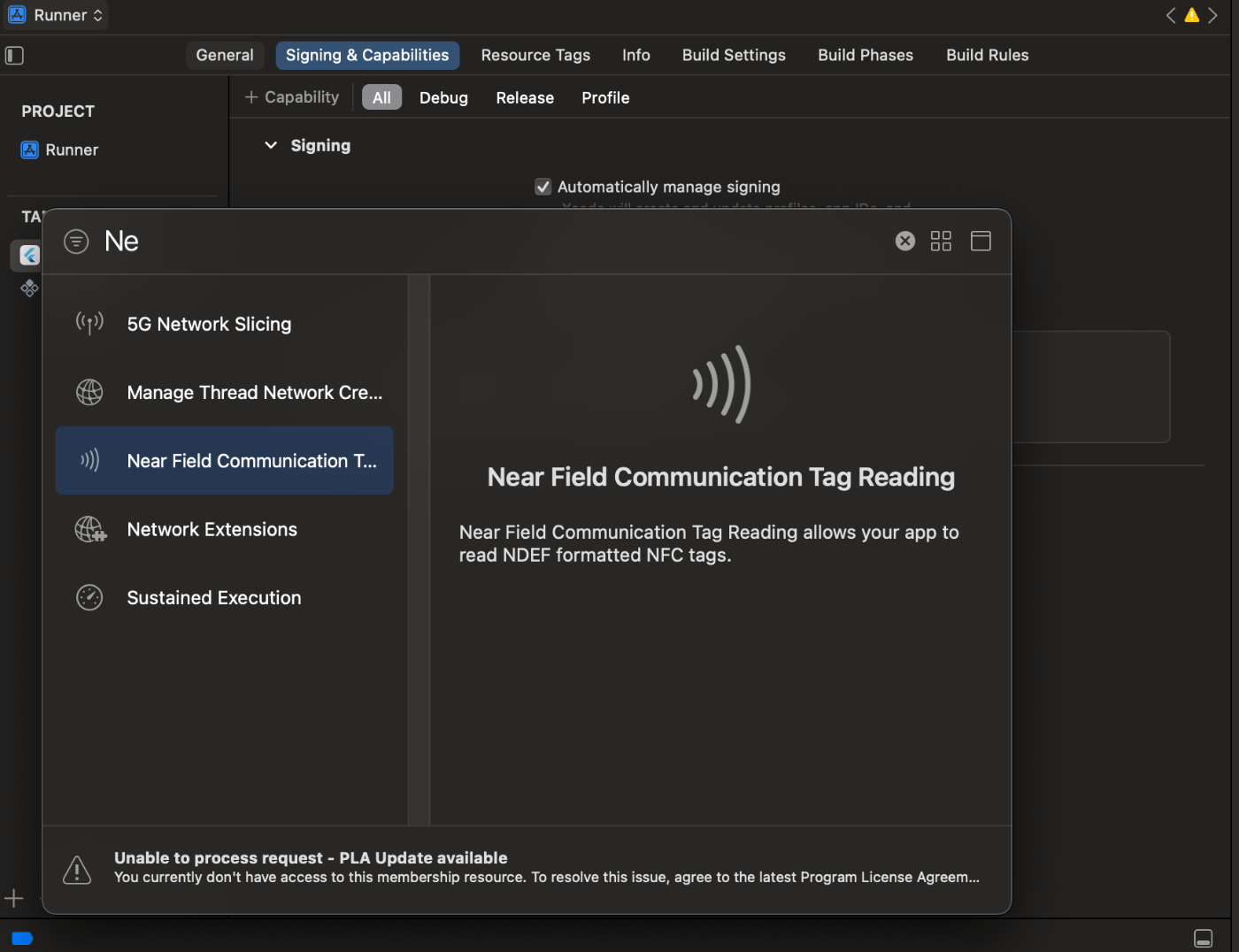Click the blue tag indicator in bottom bar

coord(22,939)
